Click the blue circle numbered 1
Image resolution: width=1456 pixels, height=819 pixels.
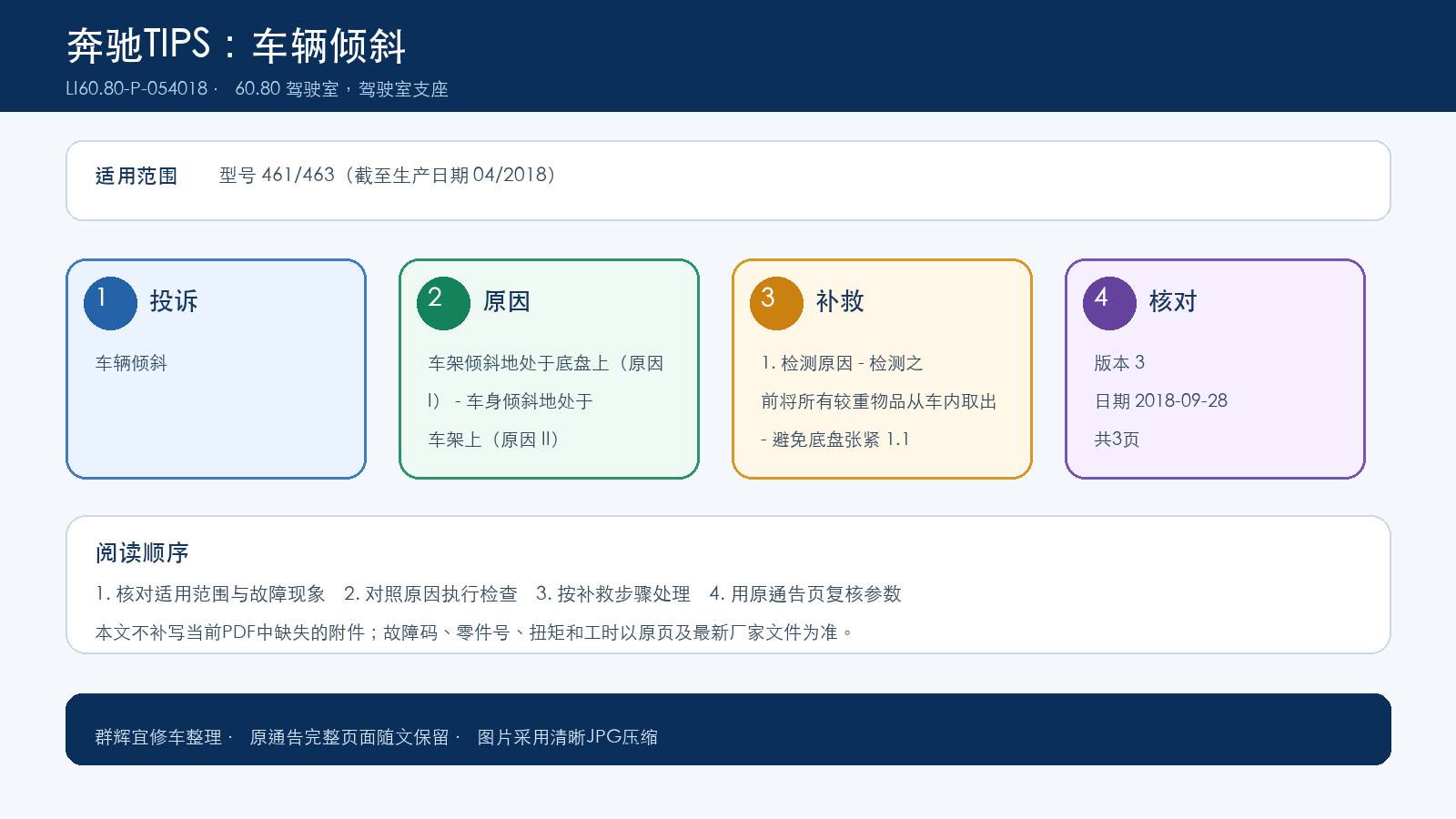point(110,303)
